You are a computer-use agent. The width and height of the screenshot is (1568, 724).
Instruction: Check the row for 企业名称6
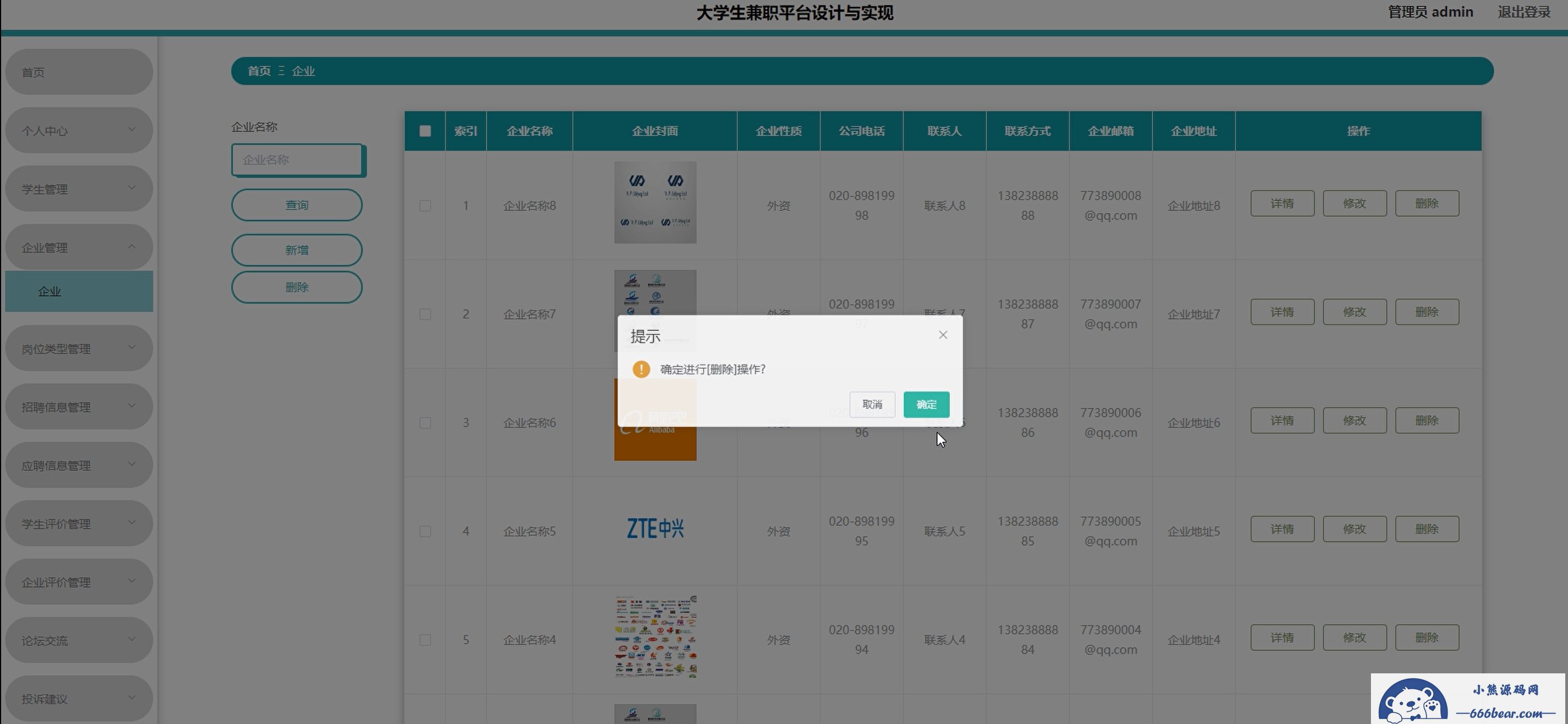tap(425, 423)
